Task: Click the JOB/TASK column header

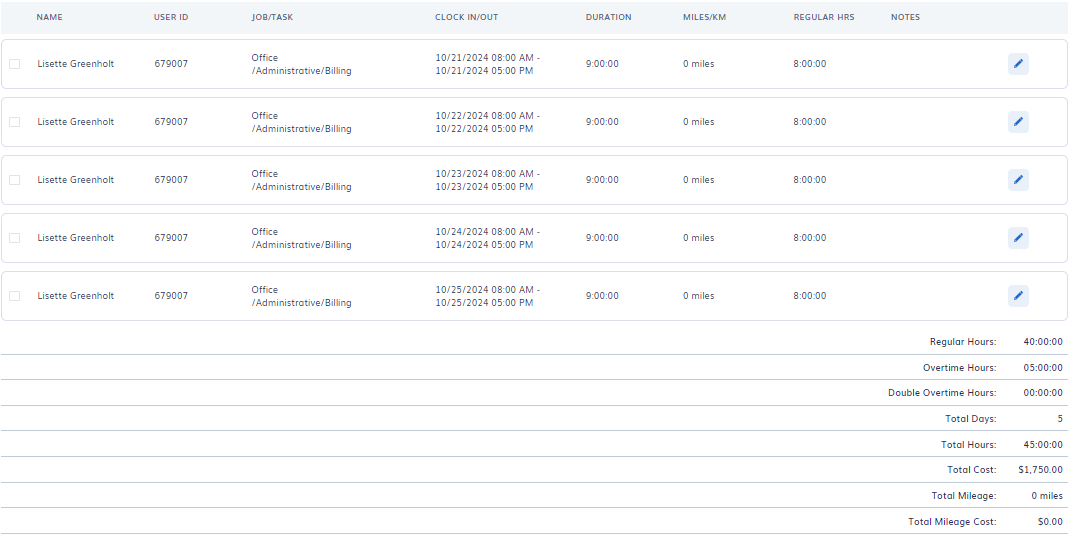Action: pyautogui.click(x=272, y=17)
